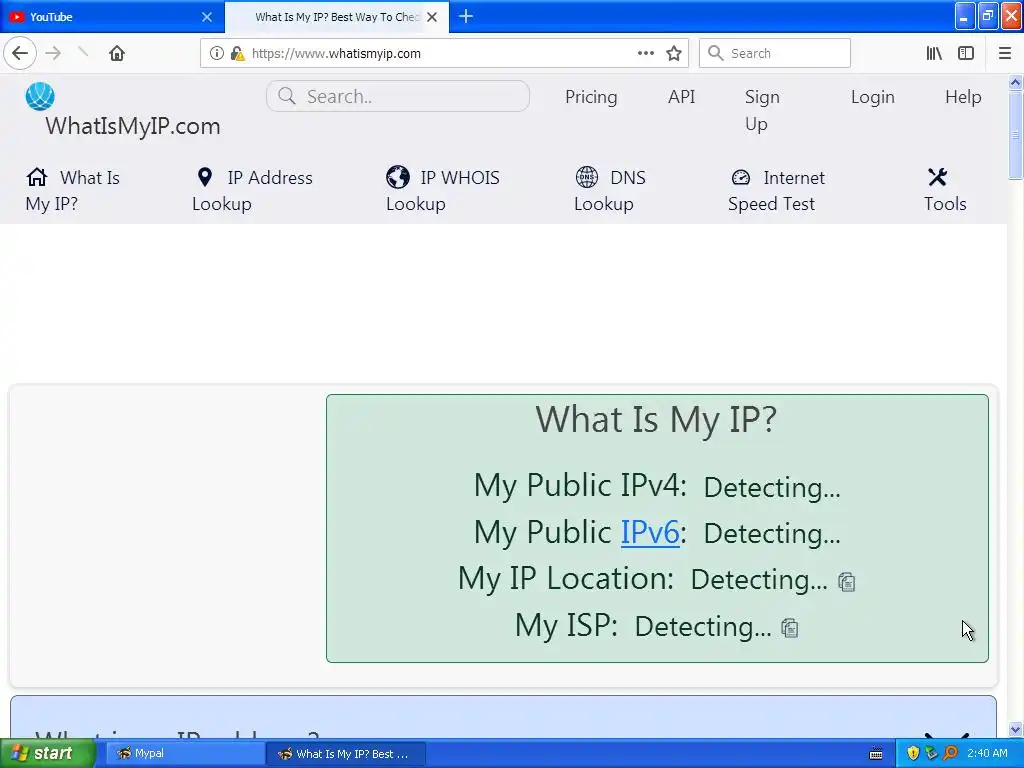This screenshot has width=1024, height=768.
Task: Open the browser hamburger menu
Action: tap(1005, 53)
